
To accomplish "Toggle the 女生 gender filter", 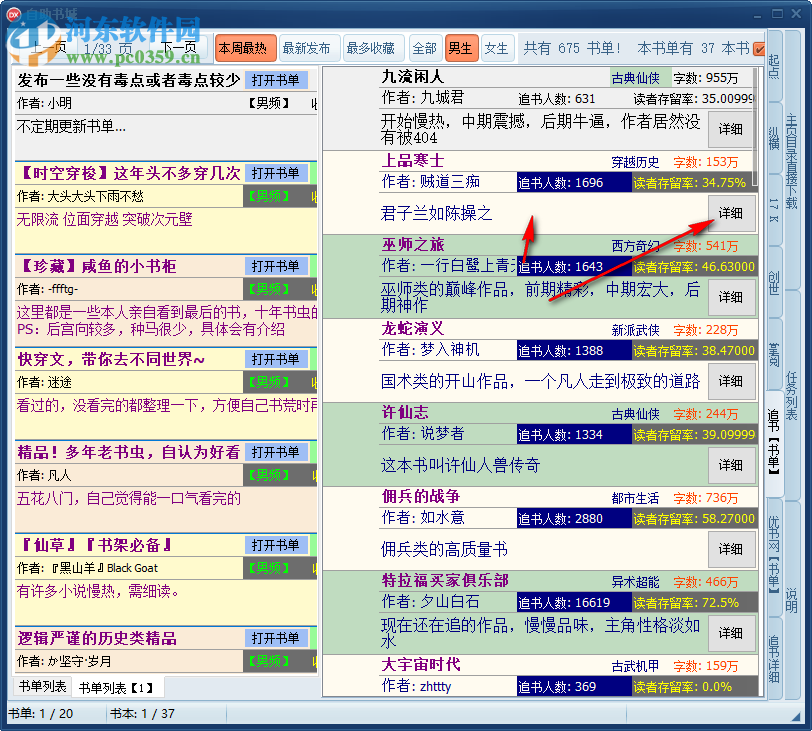I will click(496, 47).
